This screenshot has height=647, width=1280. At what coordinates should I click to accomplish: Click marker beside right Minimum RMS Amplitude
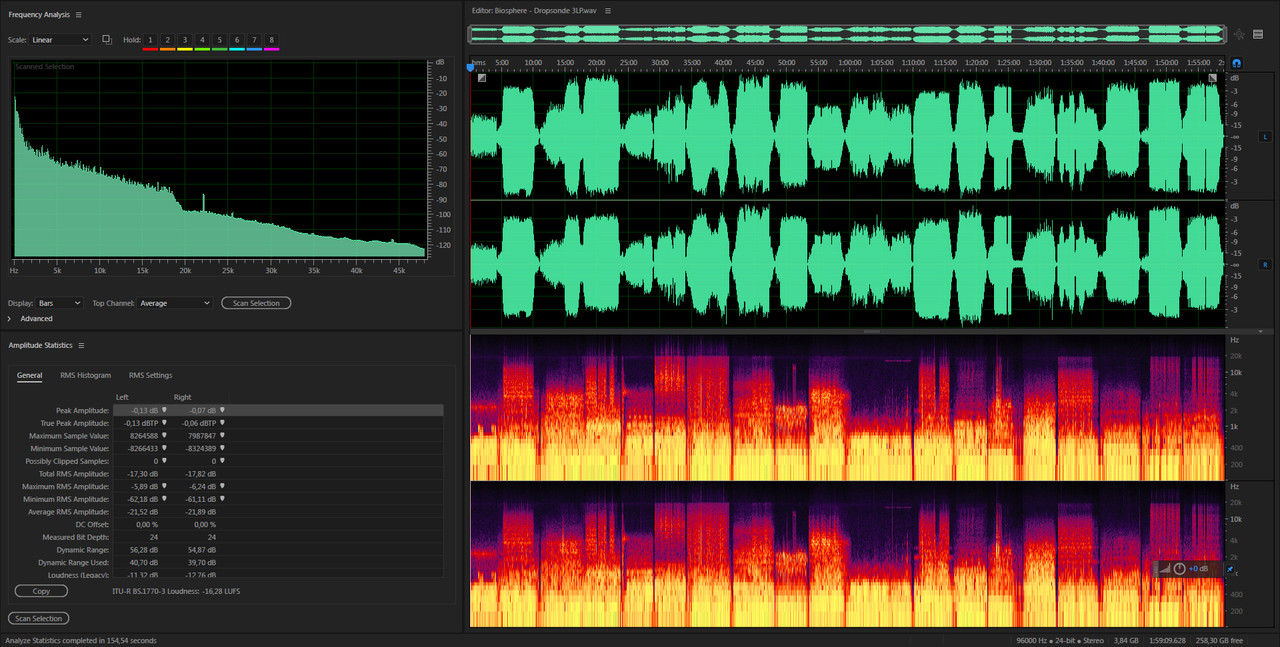tap(223, 499)
